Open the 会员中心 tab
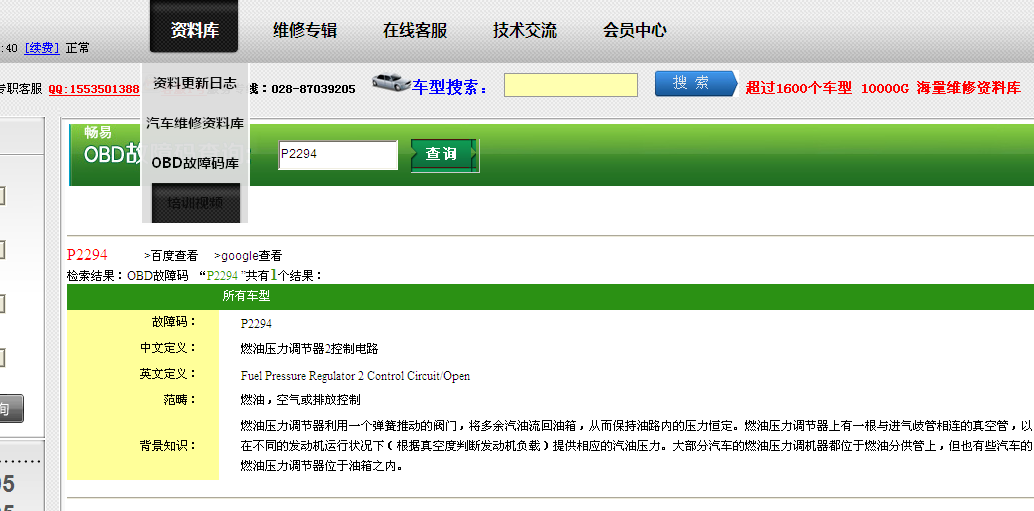Image resolution: width=1034 pixels, height=511 pixels. coord(634,30)
